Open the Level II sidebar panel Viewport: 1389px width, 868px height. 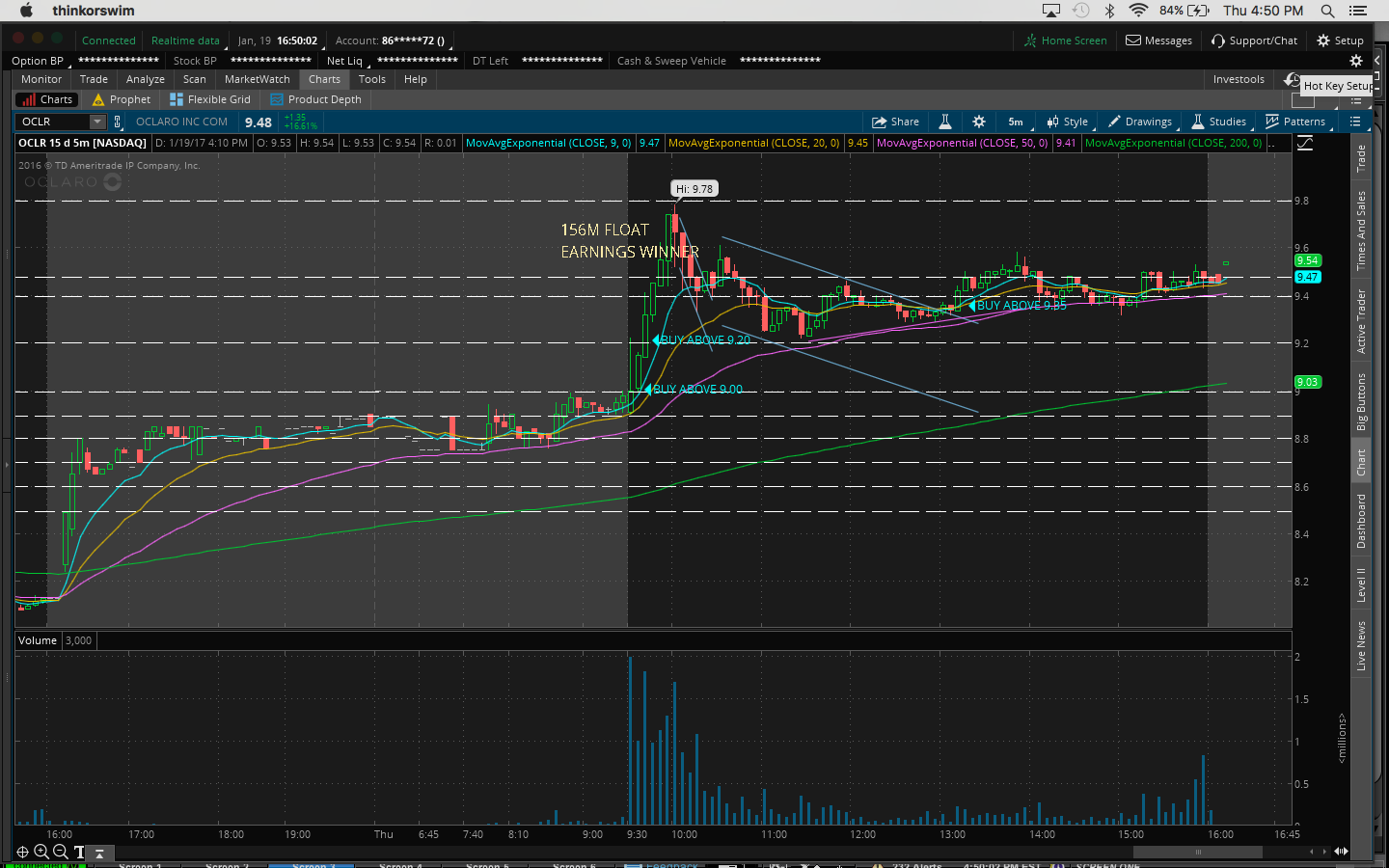(x=1361, y=585)
